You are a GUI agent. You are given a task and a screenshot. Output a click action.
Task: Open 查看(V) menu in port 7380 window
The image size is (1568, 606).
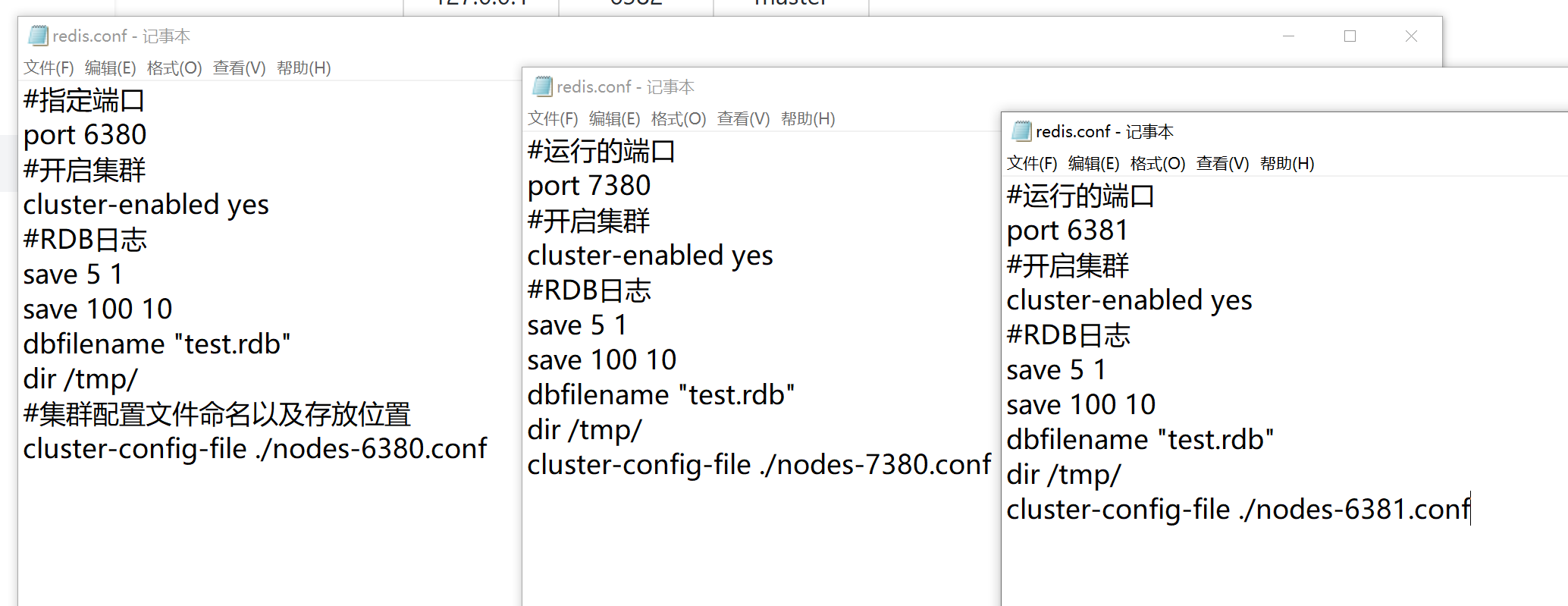pyautogui.click(x=744, y=119)
